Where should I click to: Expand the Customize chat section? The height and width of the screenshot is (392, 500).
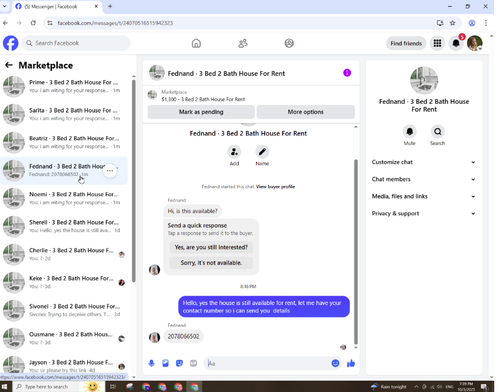coord(423,162)
